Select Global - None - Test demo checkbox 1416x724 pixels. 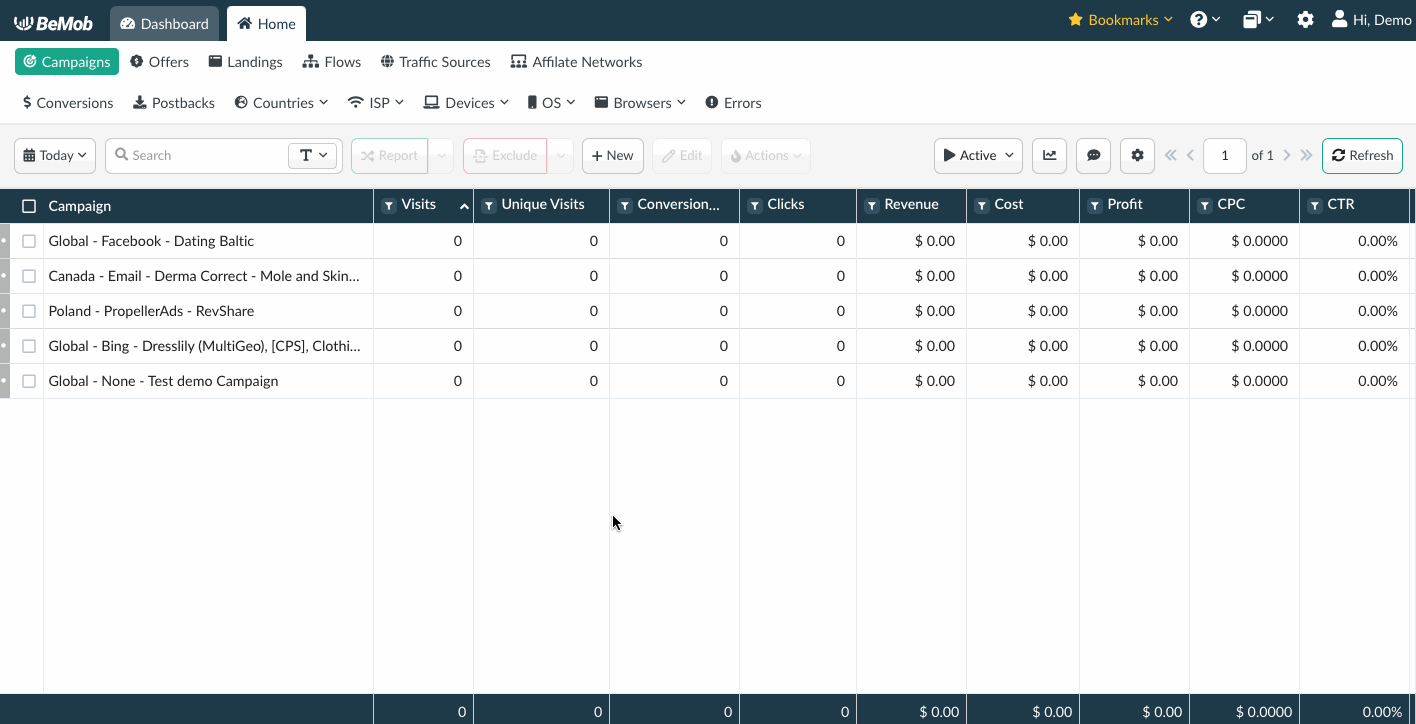click(29, 381)
